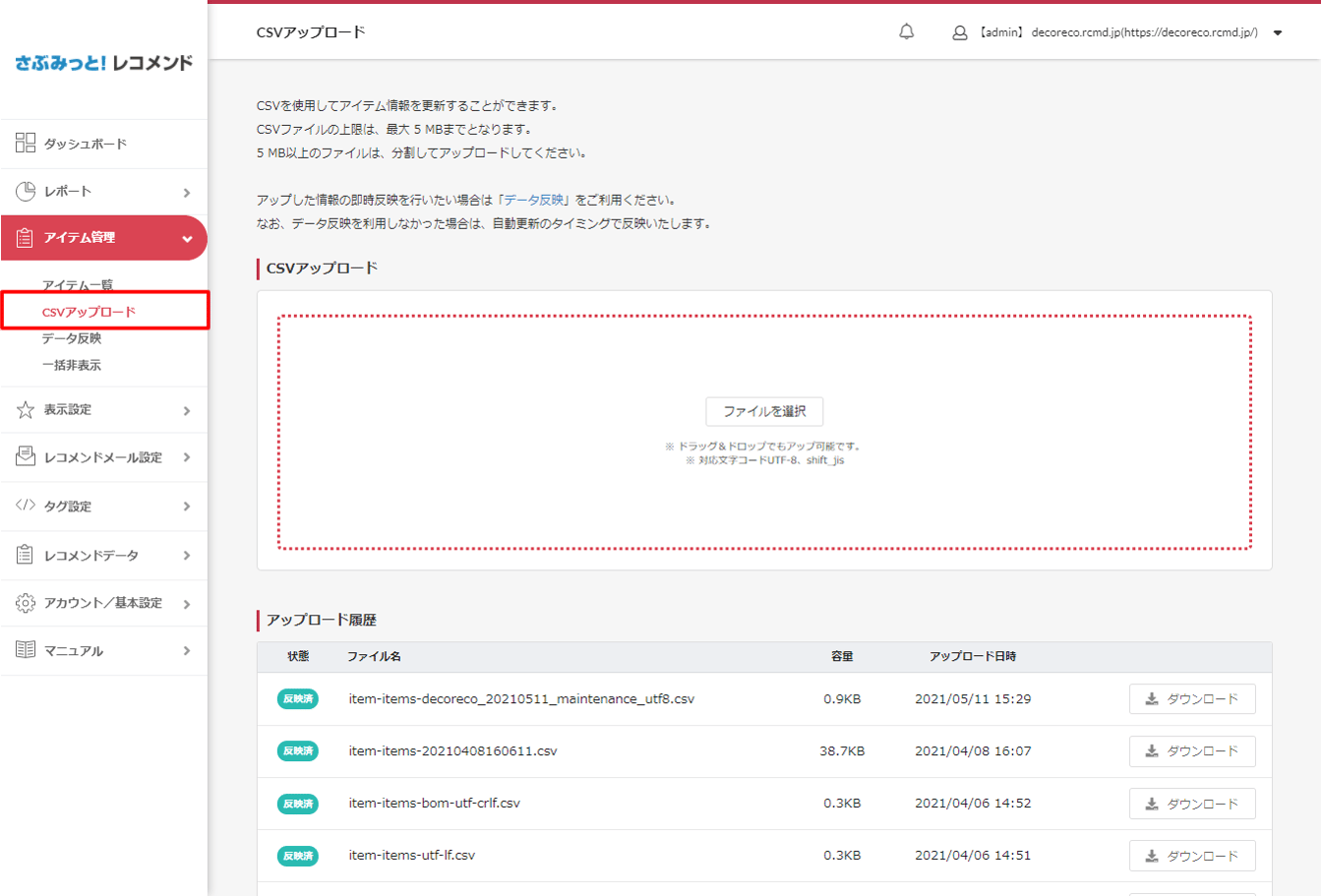Expand the タグ設定 chevron
Viewport: 1321px width, 896px height.
[187, 507]
